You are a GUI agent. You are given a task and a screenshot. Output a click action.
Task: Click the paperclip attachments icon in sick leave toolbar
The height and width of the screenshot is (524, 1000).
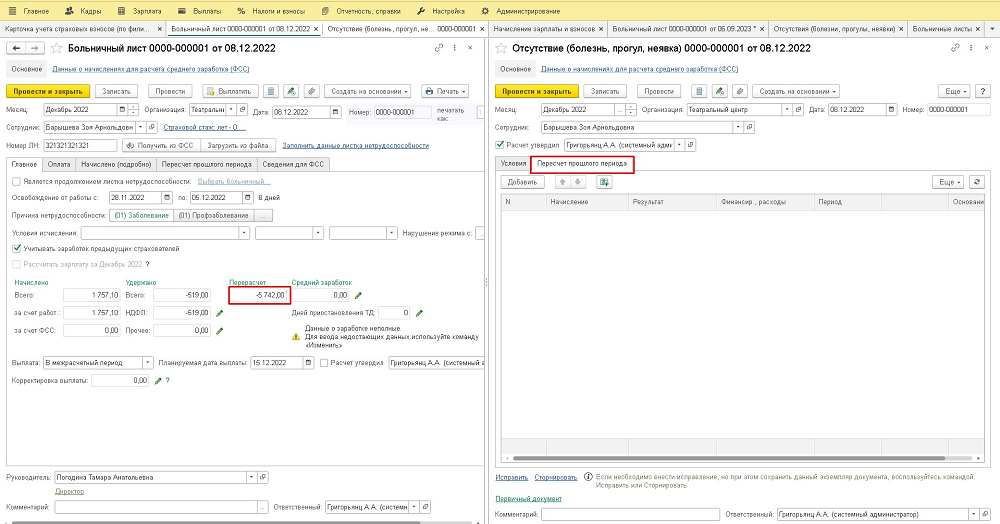tap(310, 91)
